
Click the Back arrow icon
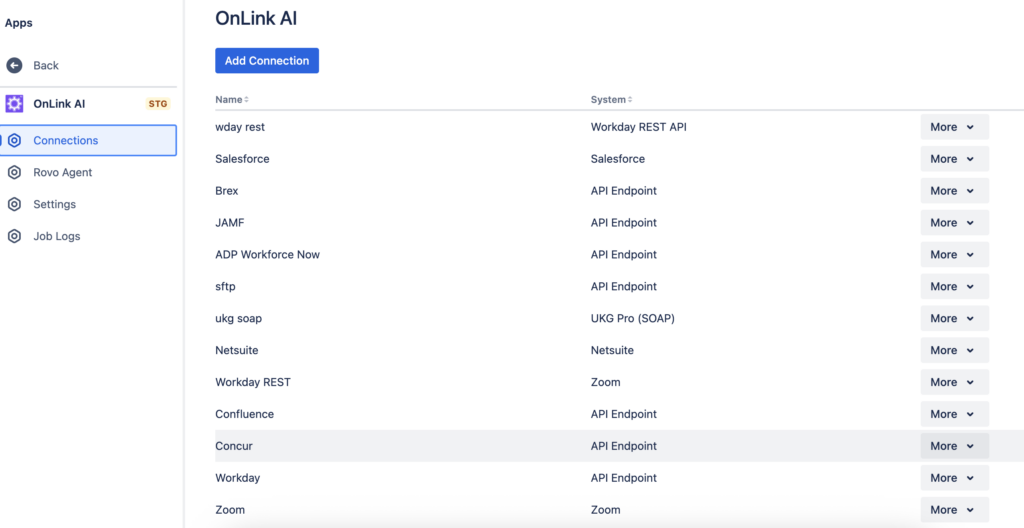coord(14,65)
